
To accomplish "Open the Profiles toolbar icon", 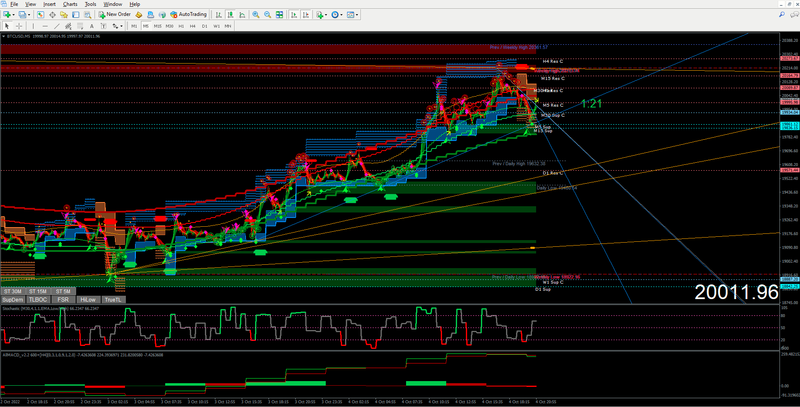I will tap(22, 15).
